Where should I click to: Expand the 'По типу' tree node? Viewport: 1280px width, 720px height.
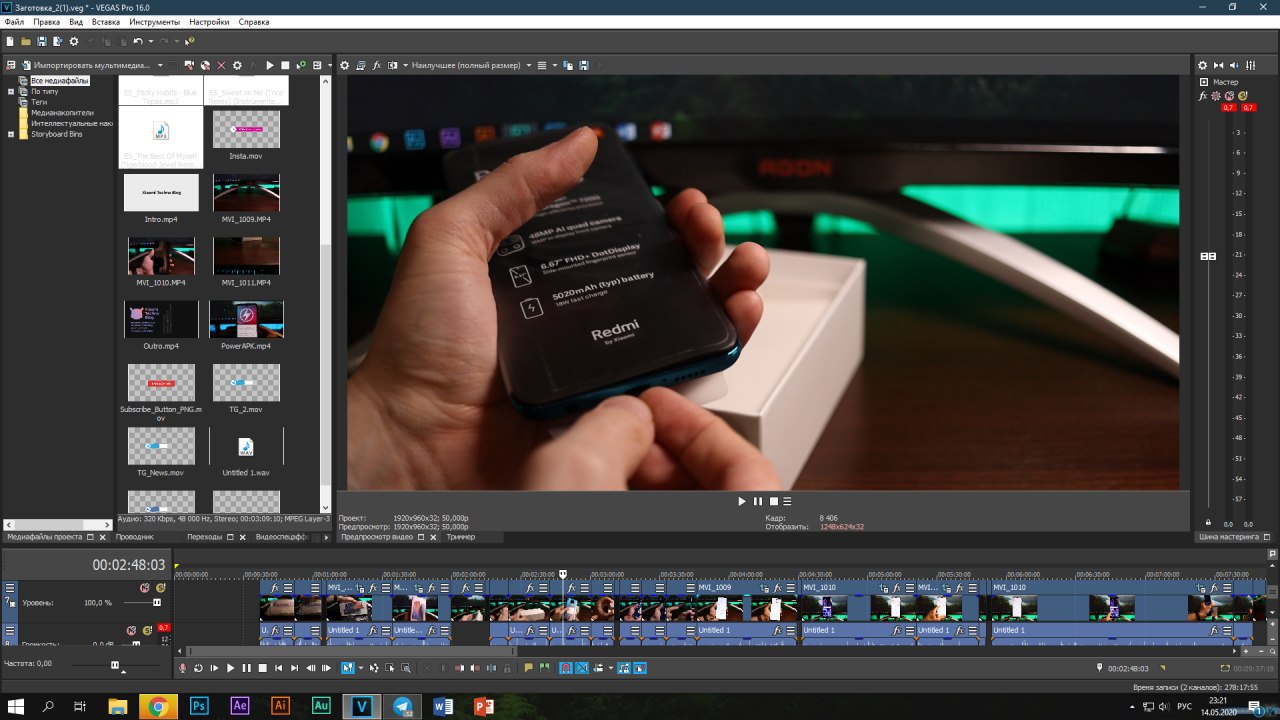pos(11,91)
